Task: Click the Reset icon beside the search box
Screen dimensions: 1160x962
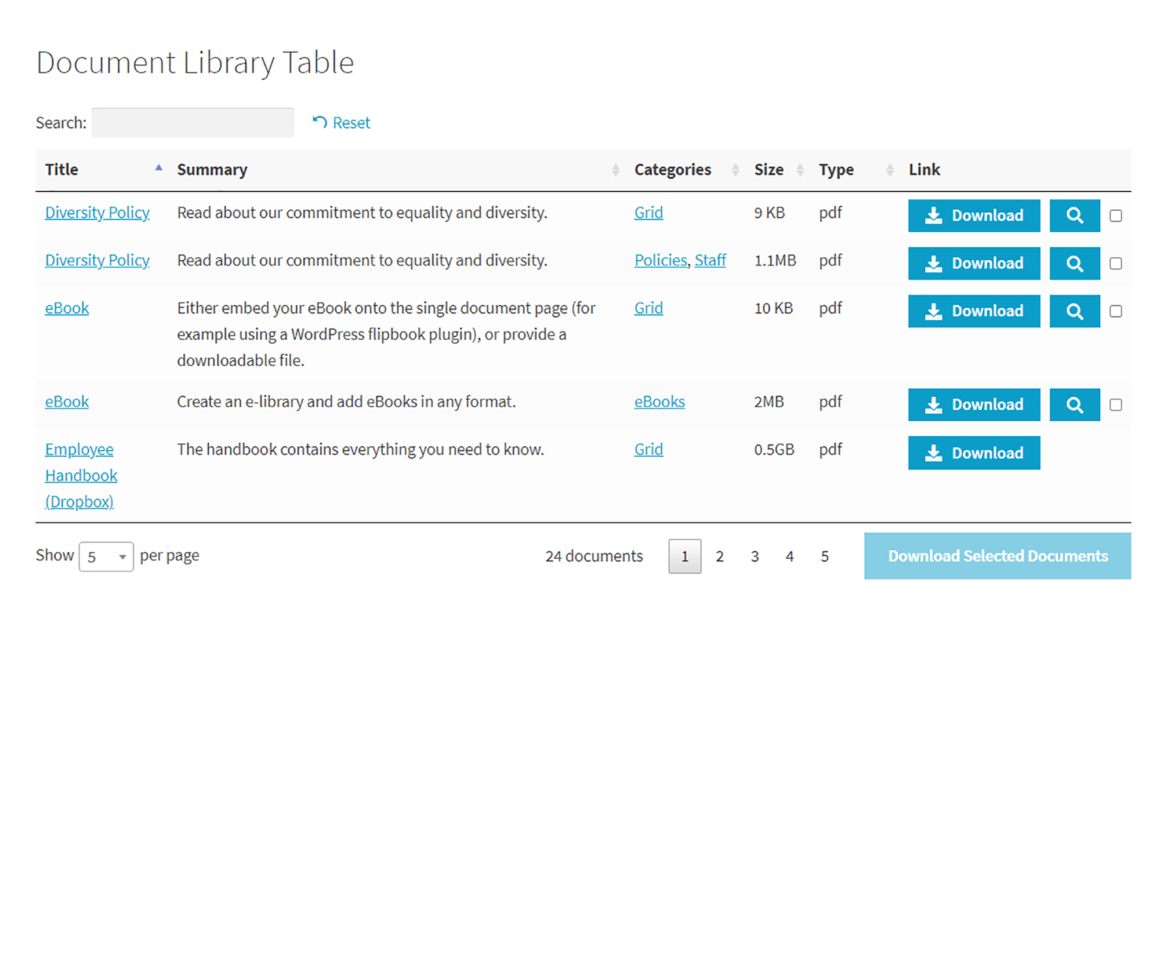Action: click(320, 122)
